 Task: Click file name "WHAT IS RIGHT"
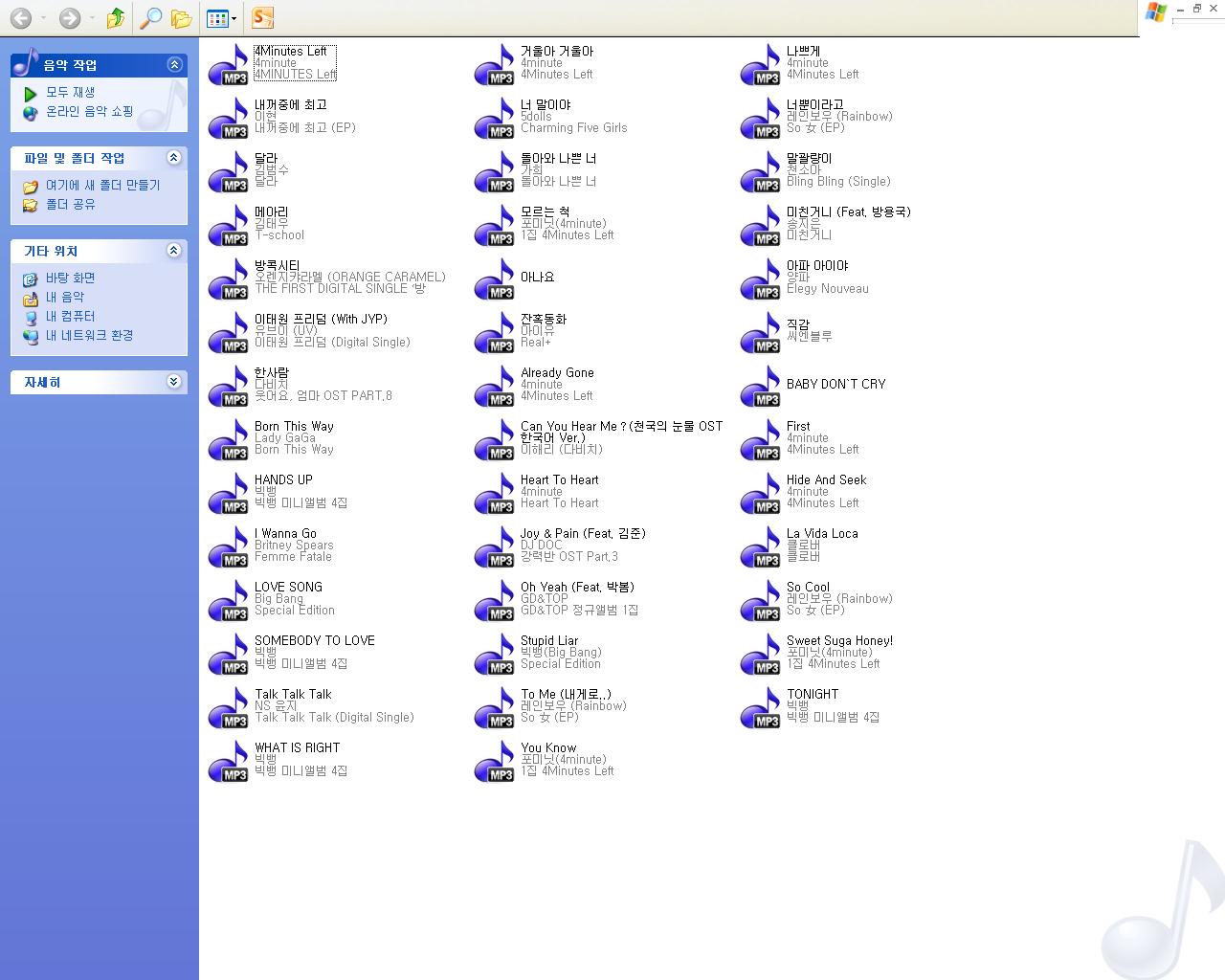tap(298, 748)
